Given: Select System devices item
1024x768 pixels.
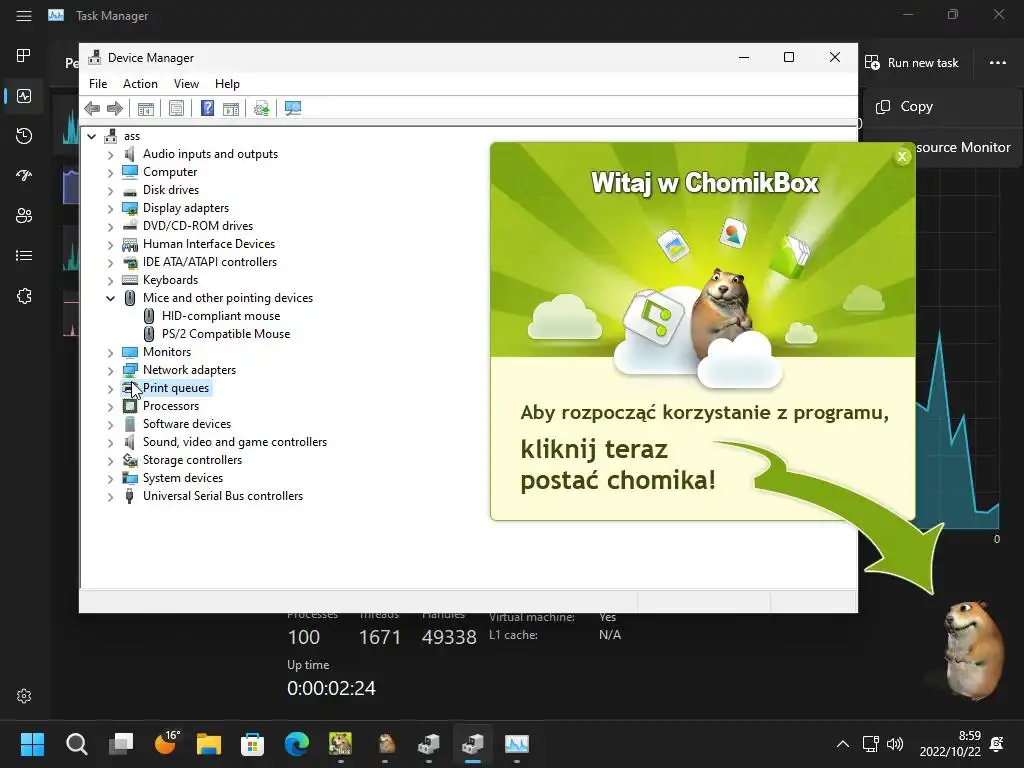Looking at the screenshot, I should 183,478.
